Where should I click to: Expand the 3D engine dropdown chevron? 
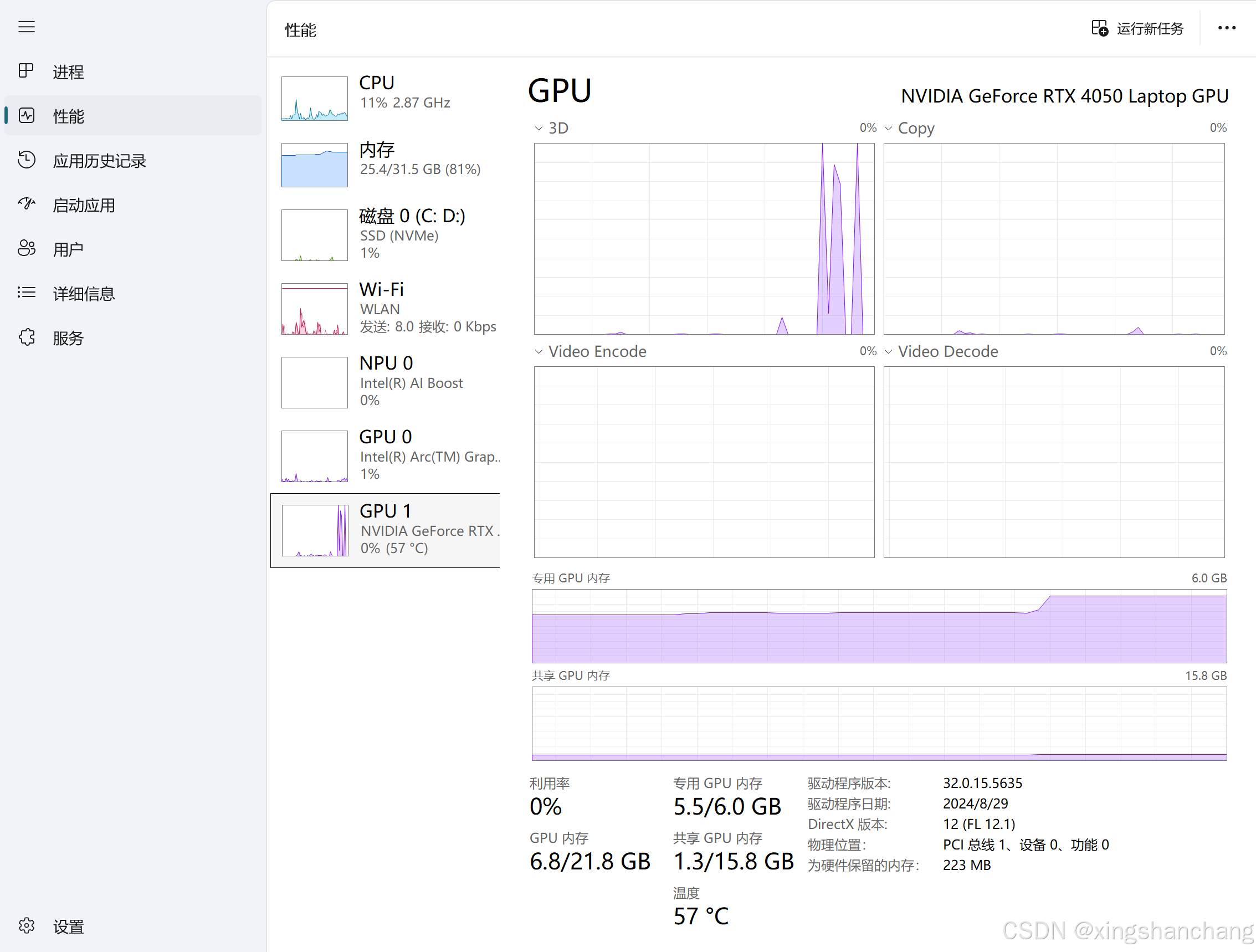pos(539,129)
